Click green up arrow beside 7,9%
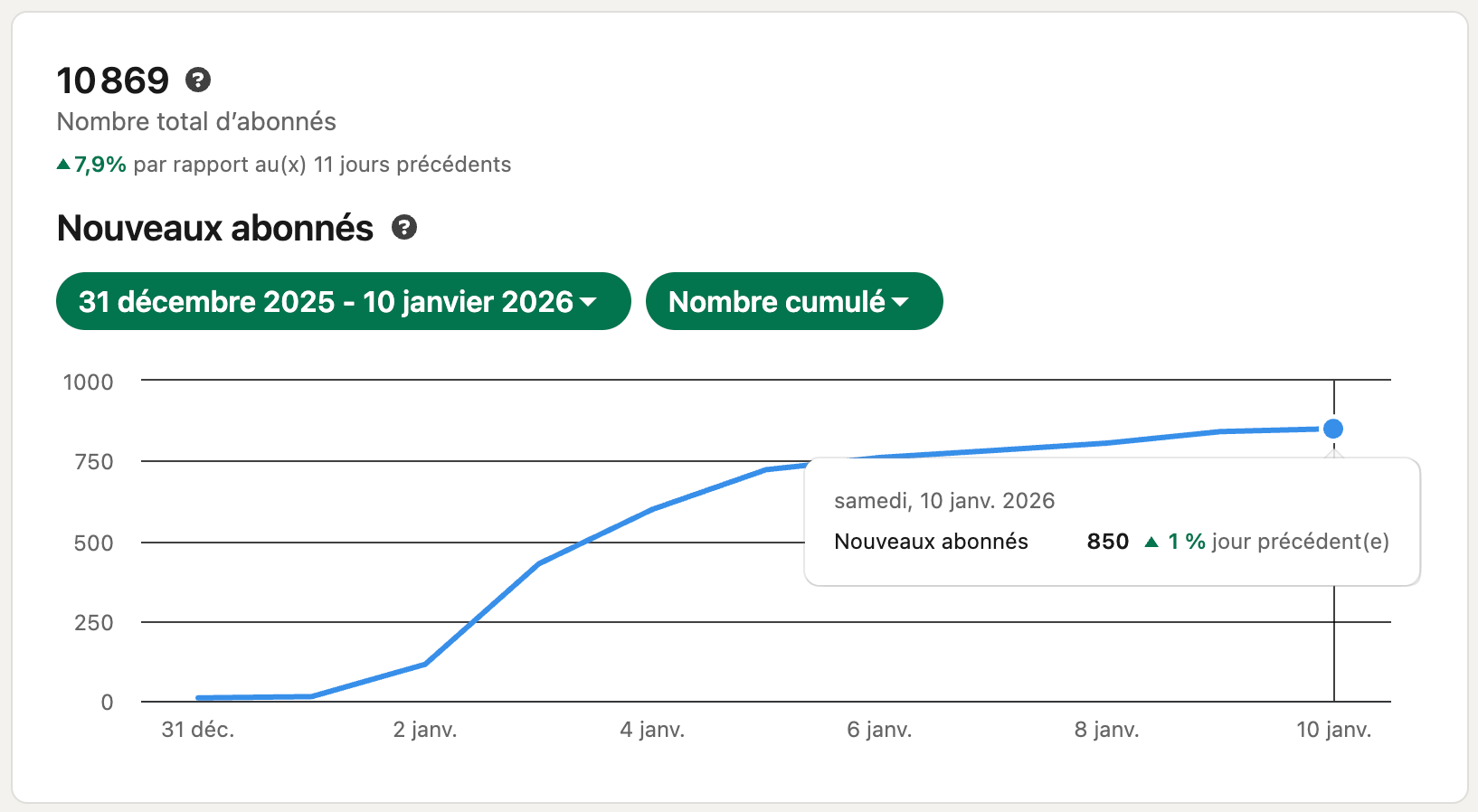This screenshot has width=1478, height=812. [63, 165]
